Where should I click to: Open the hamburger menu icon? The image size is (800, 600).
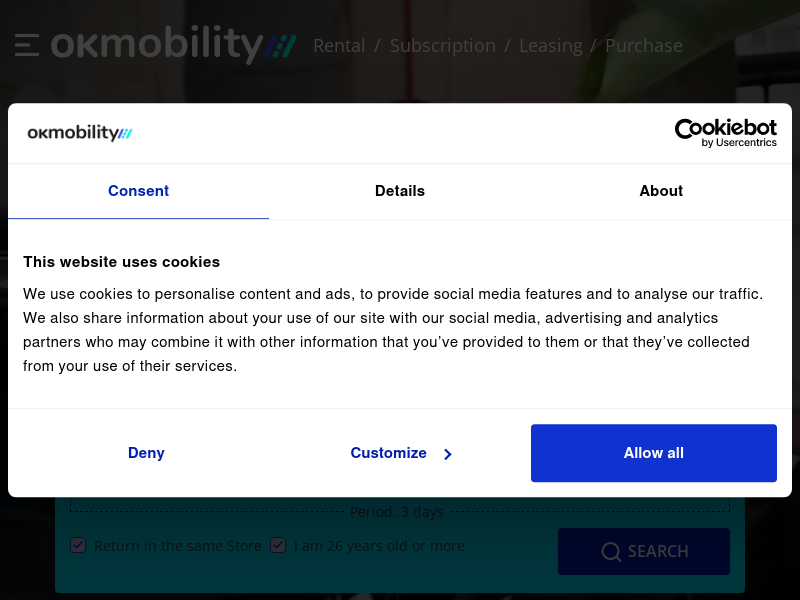[x=27, y=45]
